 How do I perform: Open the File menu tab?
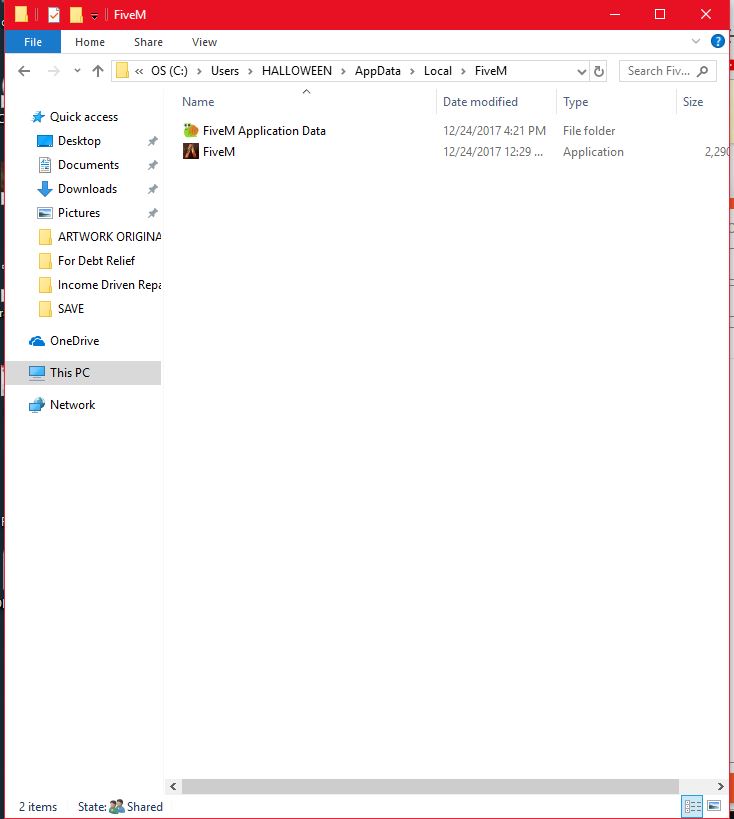tap(33, 42)
